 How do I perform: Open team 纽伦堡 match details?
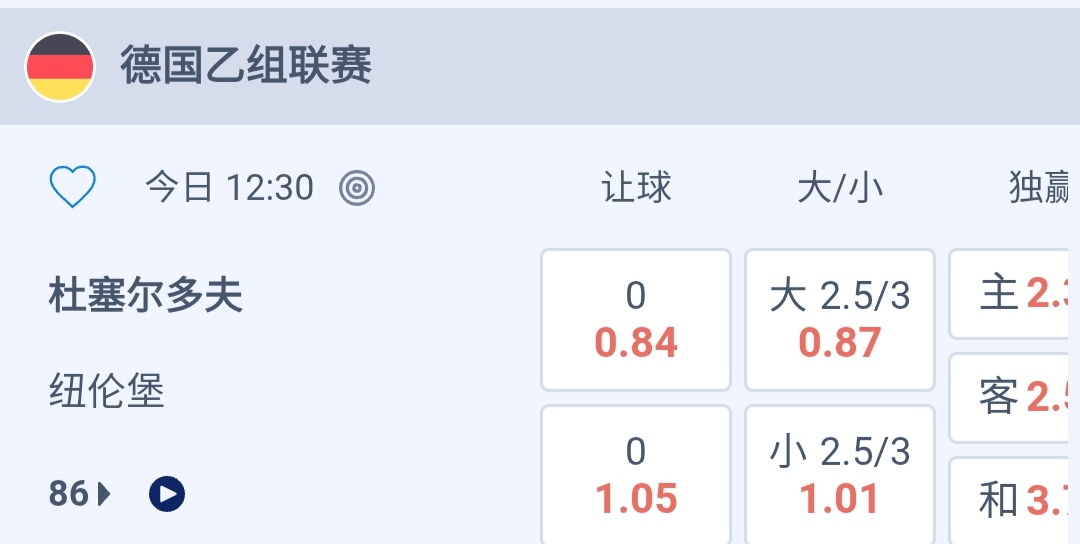107,391
